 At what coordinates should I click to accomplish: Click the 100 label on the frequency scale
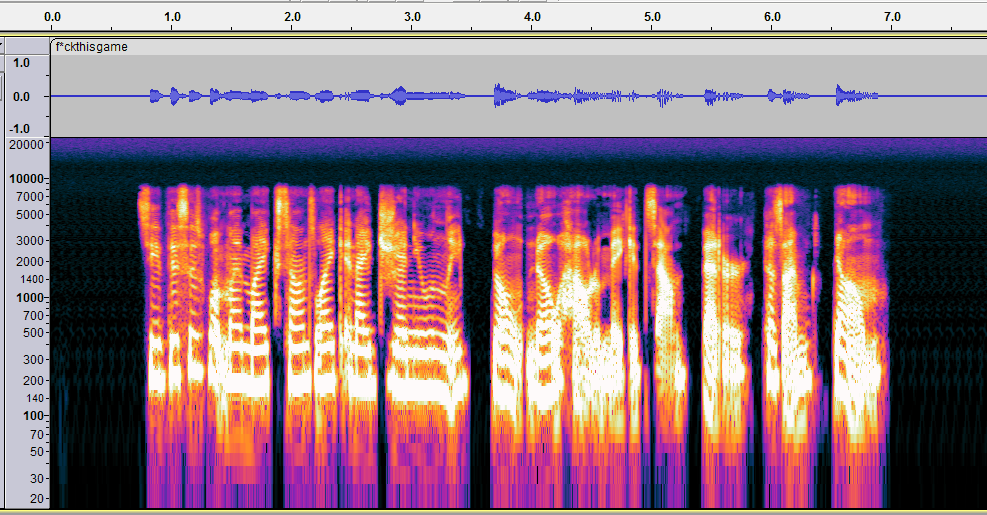34,416
